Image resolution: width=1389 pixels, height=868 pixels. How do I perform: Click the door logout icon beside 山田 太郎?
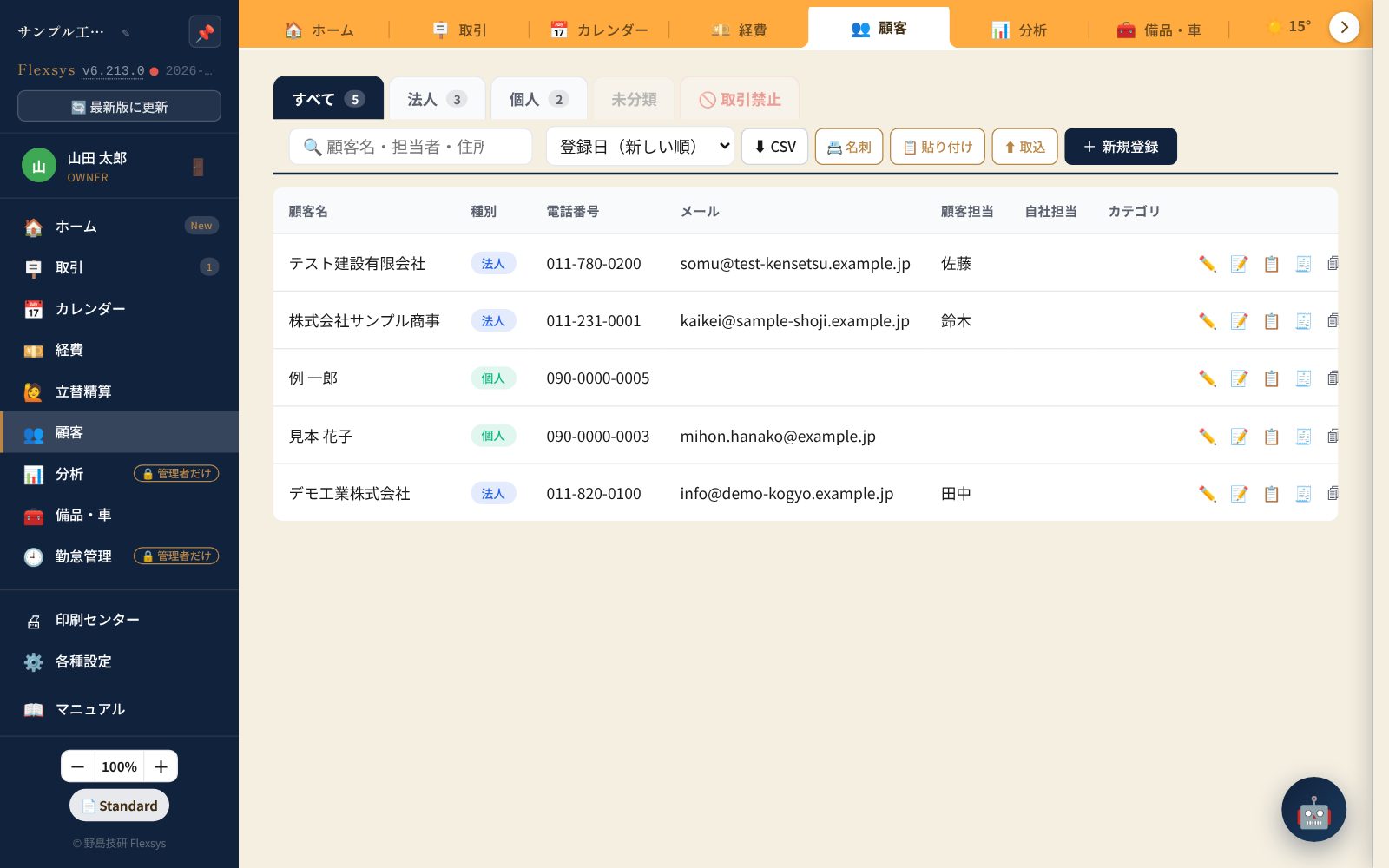click(x=198, y=167)
